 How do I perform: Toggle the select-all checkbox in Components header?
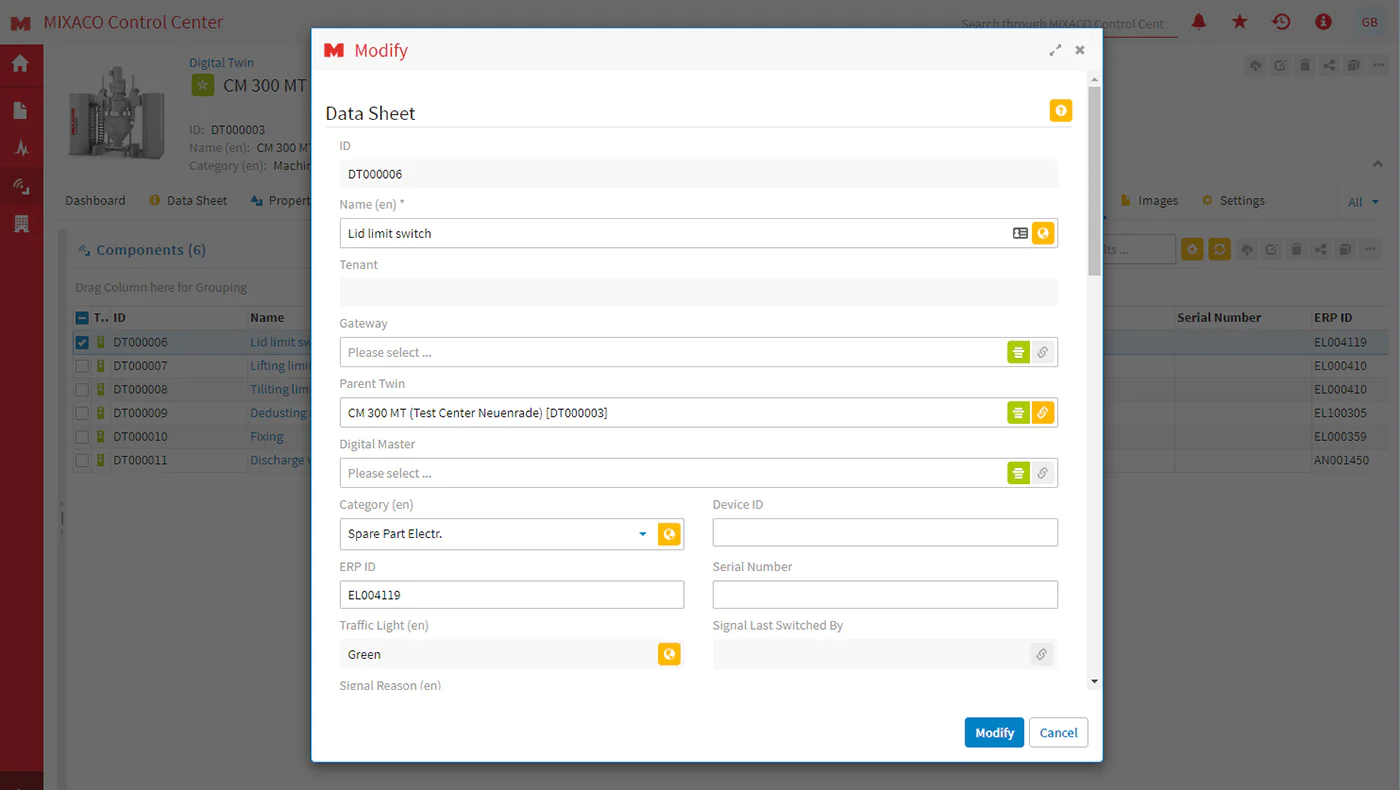tap(82, 318)
